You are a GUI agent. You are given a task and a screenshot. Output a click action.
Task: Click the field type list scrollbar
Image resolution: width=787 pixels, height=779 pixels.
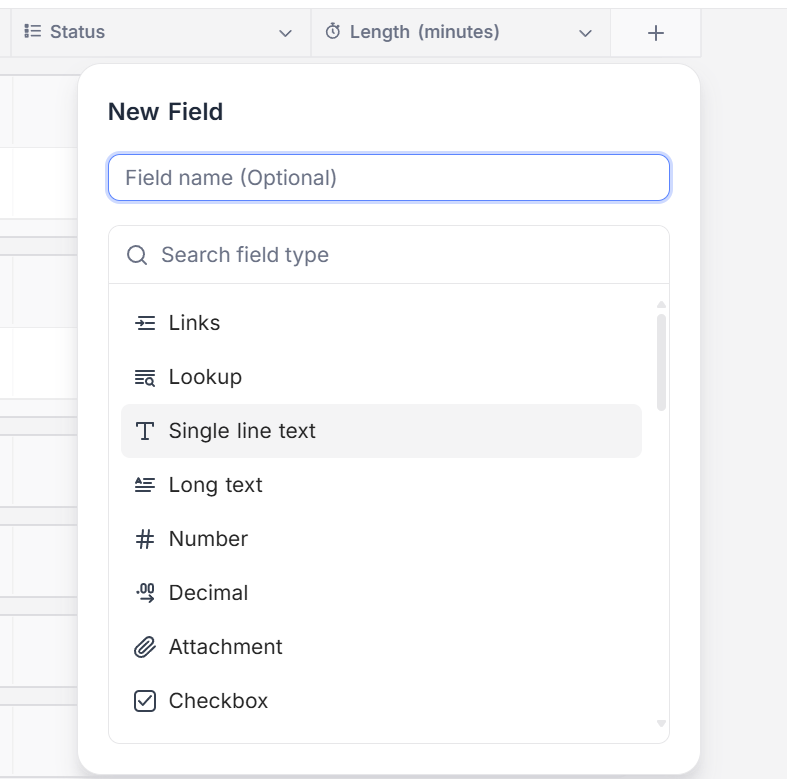point(661,360)
